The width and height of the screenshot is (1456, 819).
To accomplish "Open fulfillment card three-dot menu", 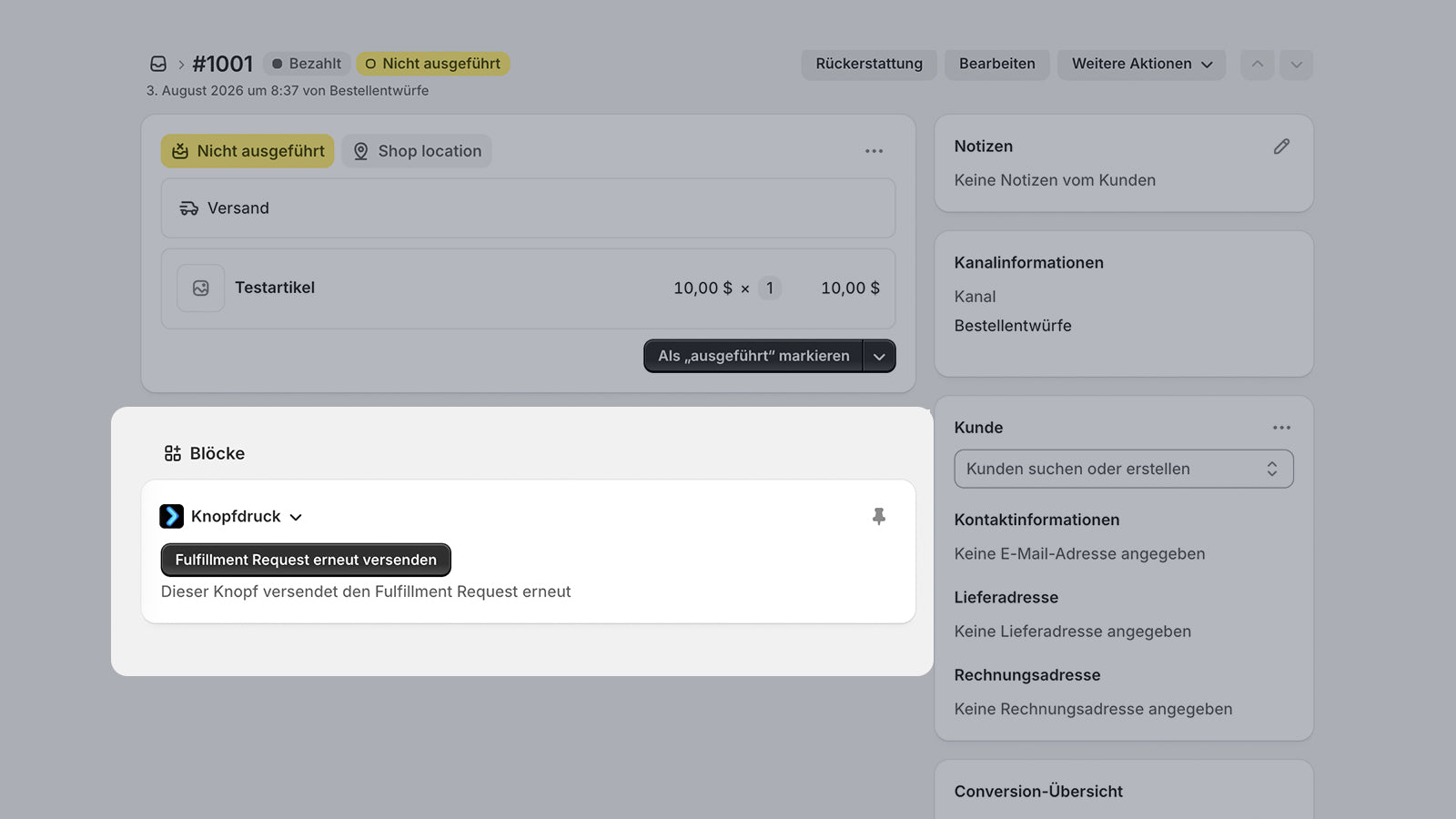I will pyautogui.click(x=875, y=151).
